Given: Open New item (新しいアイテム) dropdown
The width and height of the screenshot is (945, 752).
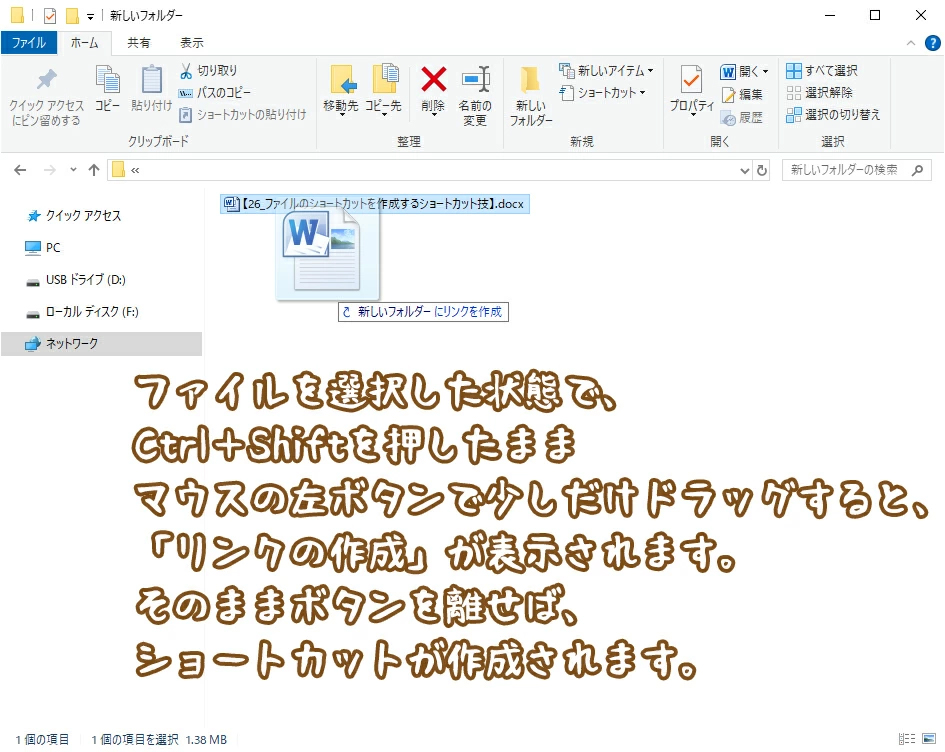Looking at the screenshot, I should tap(606, 70).
